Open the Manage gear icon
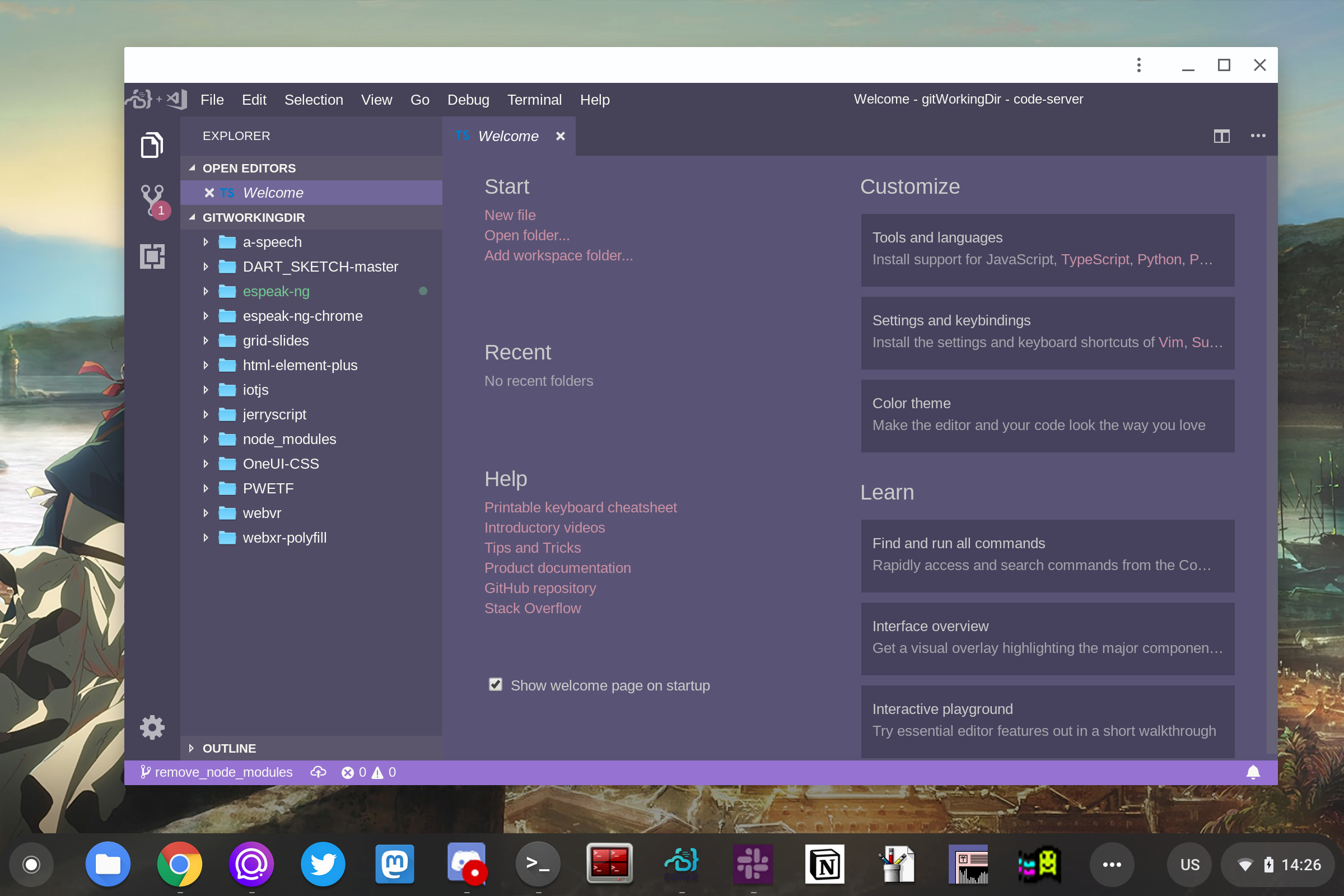 (152, 727)
